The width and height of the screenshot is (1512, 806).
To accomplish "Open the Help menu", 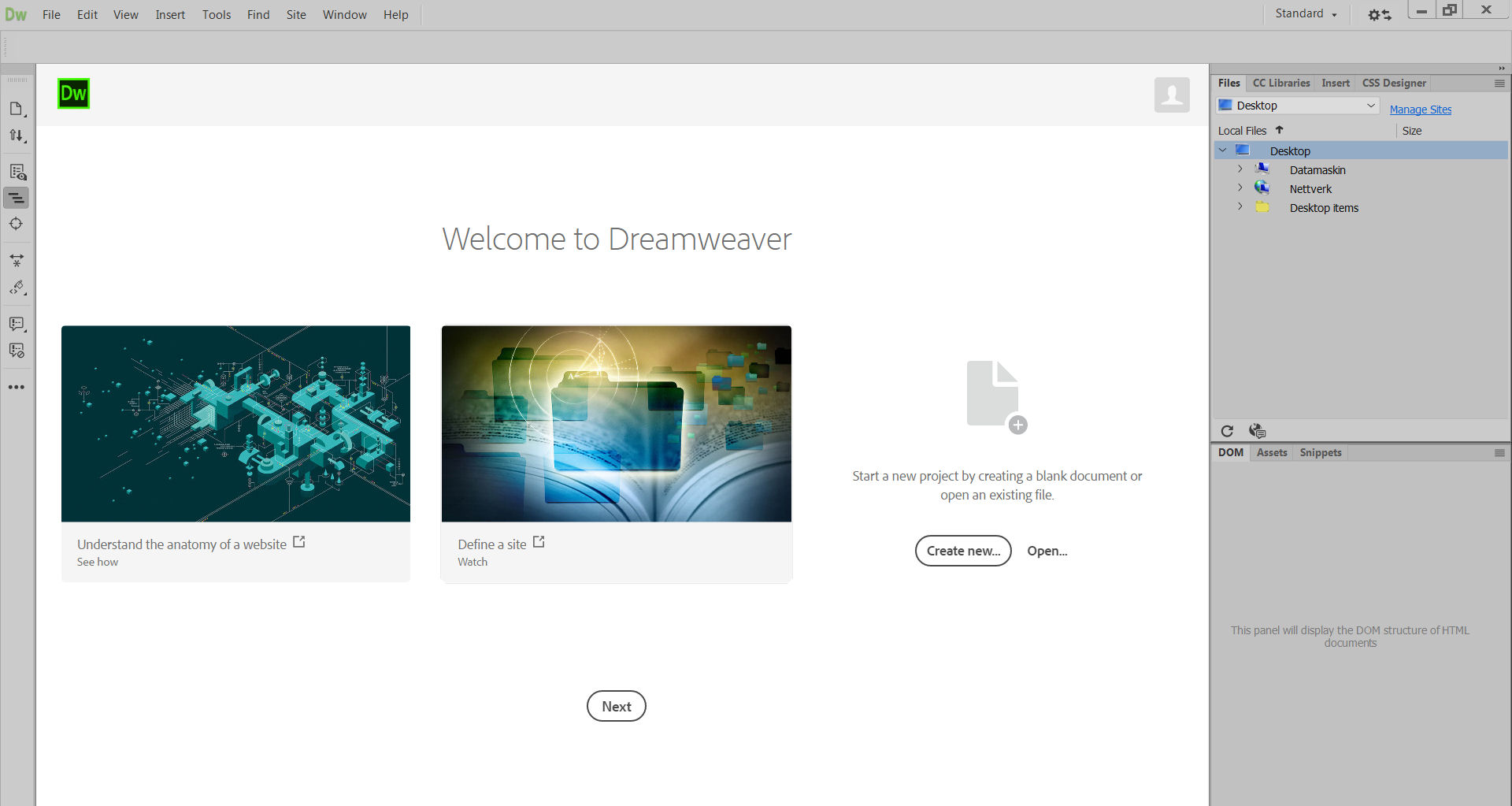I will pyautogui.click(x=396, y=14).
